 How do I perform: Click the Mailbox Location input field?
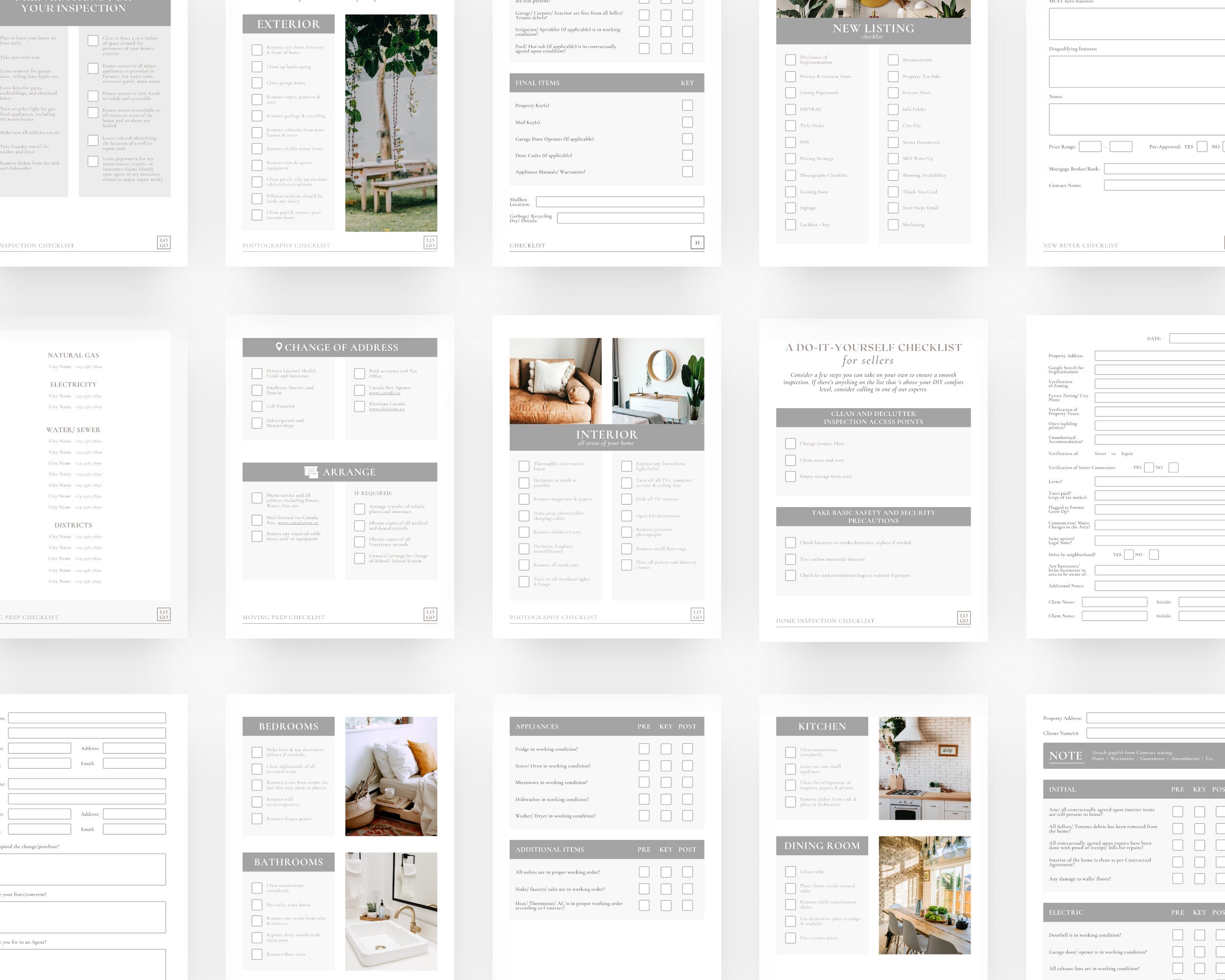pos(610,202)
